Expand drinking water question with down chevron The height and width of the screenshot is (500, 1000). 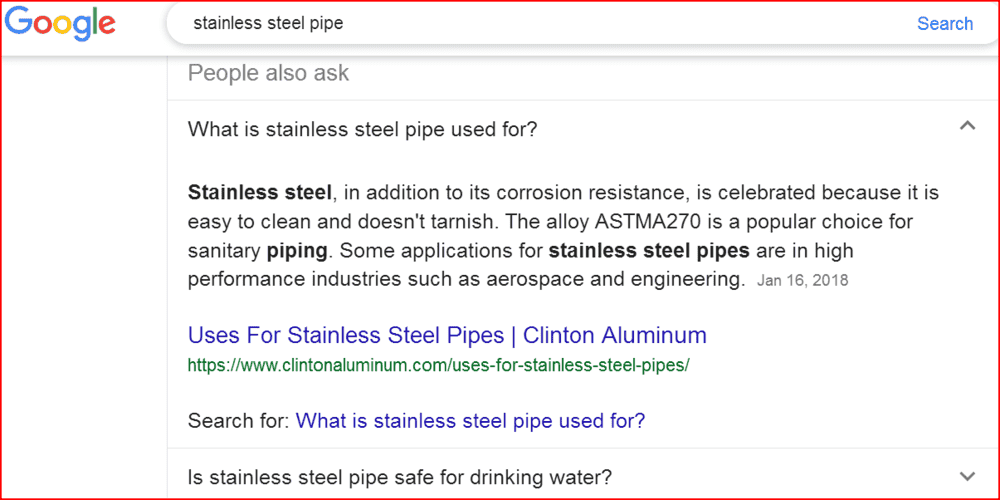click(x=967, y=476)
